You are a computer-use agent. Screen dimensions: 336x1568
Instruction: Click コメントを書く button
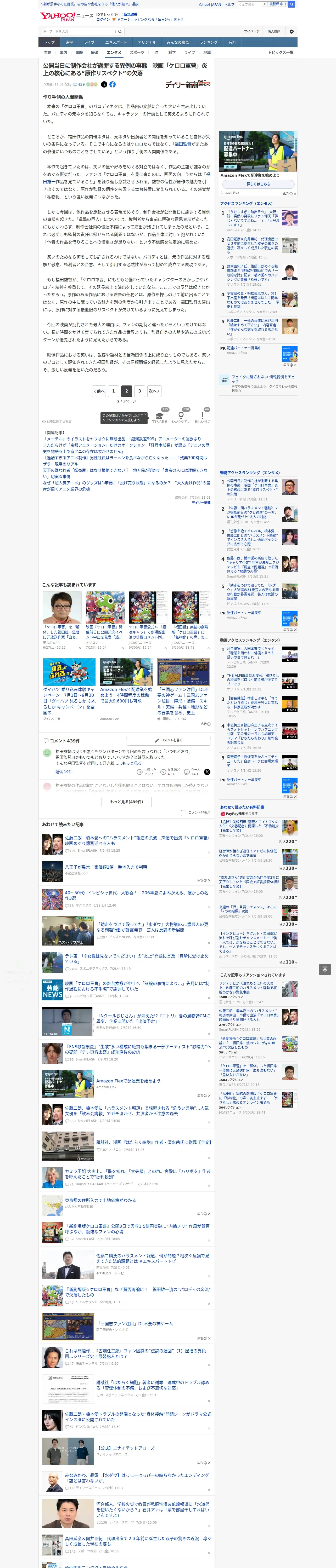tap(168, 740)
